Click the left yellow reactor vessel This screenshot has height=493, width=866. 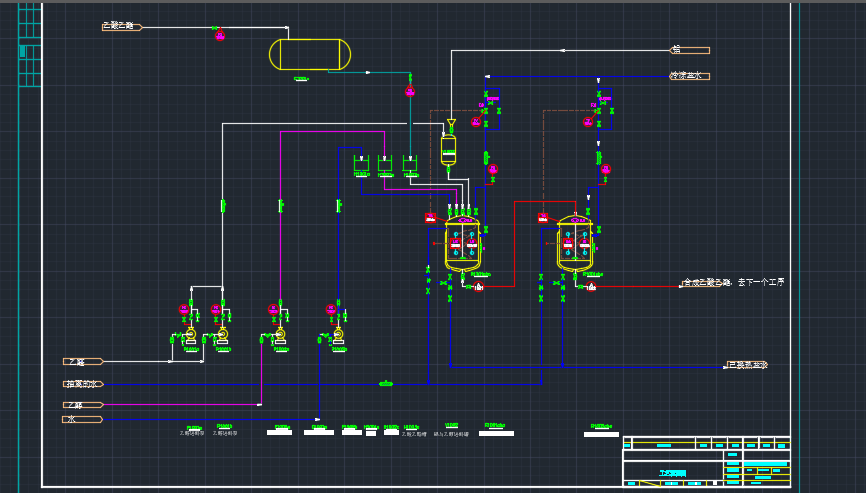coord(463,243)
